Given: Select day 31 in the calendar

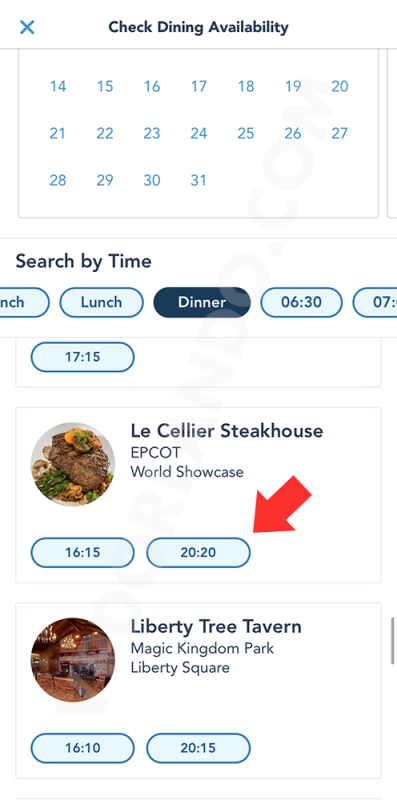Looking at the screenshot, I should pyautogui.click(x=198, y=180).
